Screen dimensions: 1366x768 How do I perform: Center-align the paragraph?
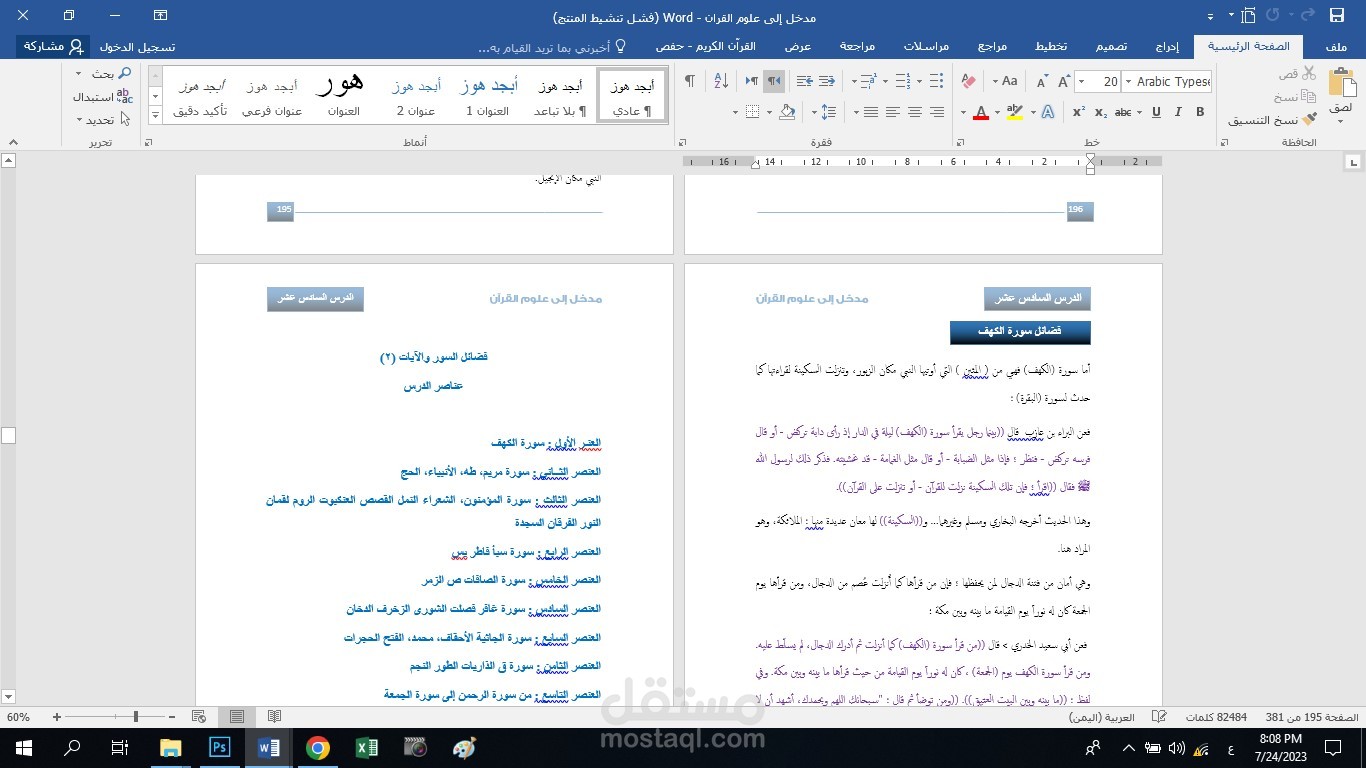coord(915,112)
